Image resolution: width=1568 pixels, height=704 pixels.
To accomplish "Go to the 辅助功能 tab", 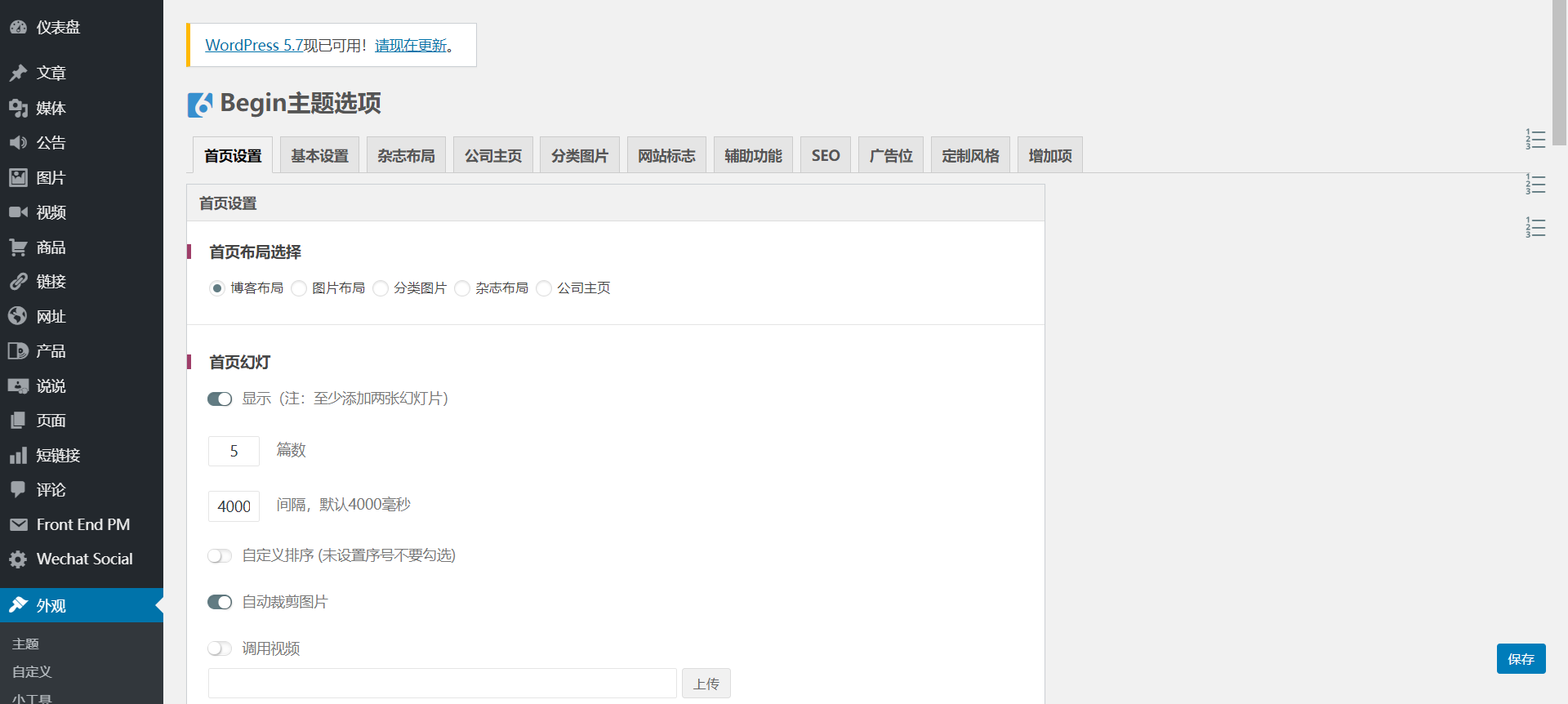I will 753,155.
